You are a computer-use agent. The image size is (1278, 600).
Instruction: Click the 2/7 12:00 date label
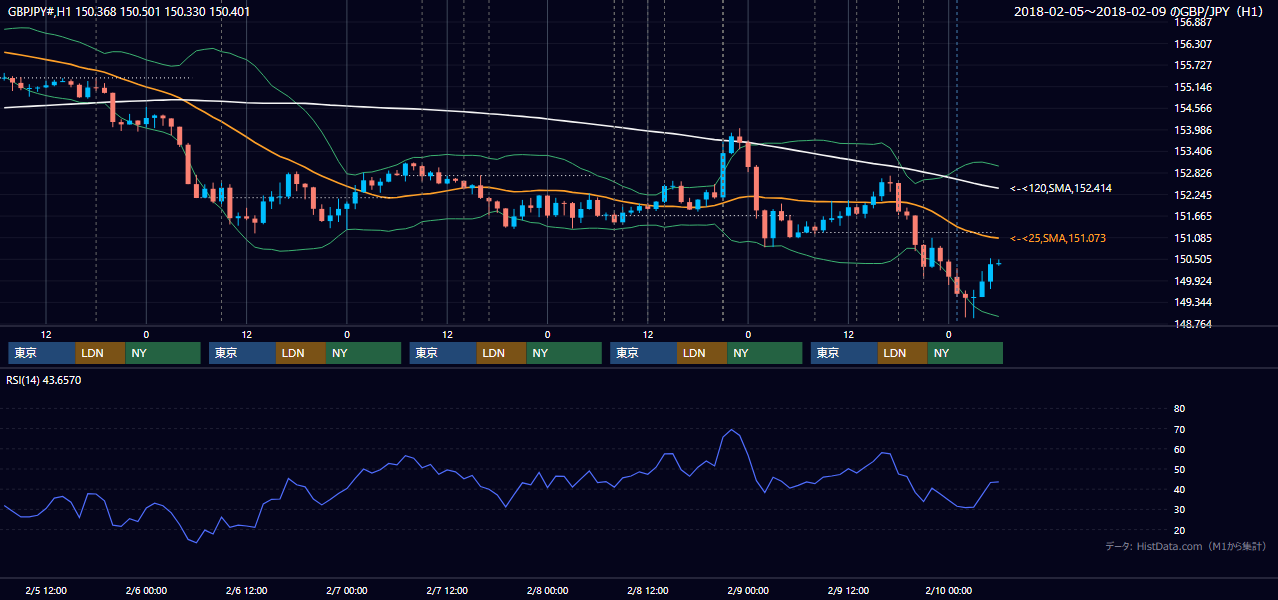tap(447, 590)
